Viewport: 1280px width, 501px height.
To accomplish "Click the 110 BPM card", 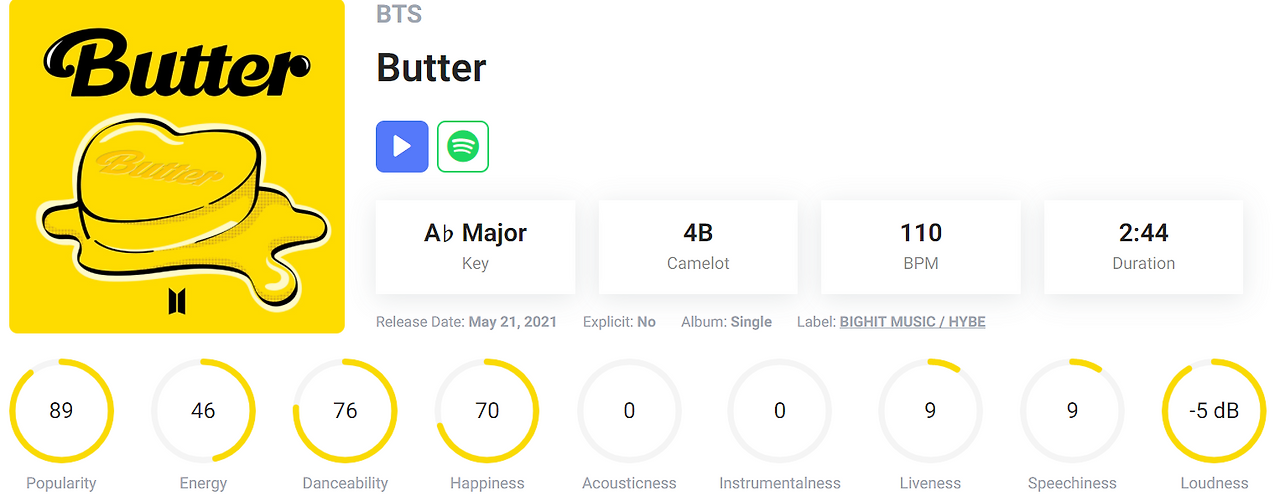I will pos(921,246).
